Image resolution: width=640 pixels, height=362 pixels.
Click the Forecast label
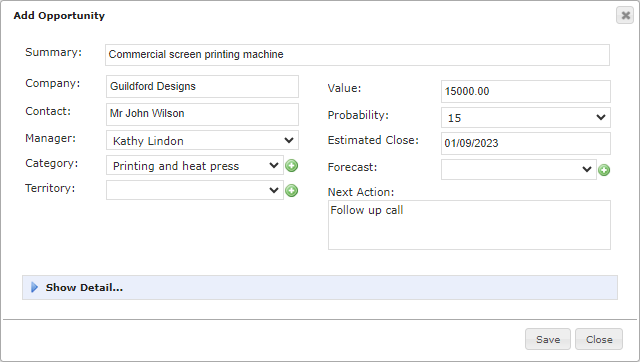(352, 167)
